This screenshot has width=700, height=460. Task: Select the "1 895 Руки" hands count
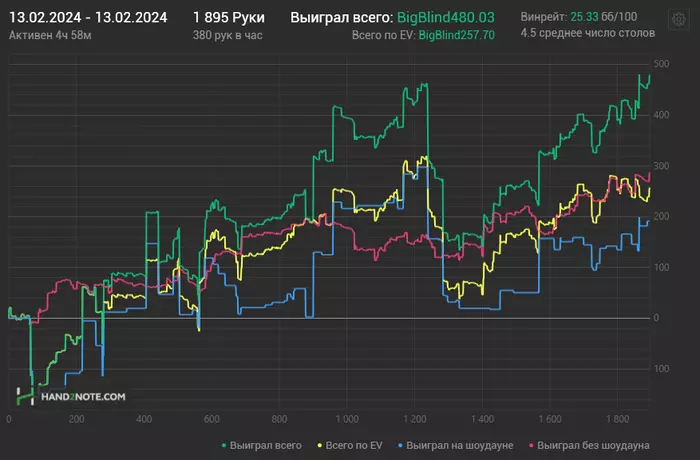229,18
